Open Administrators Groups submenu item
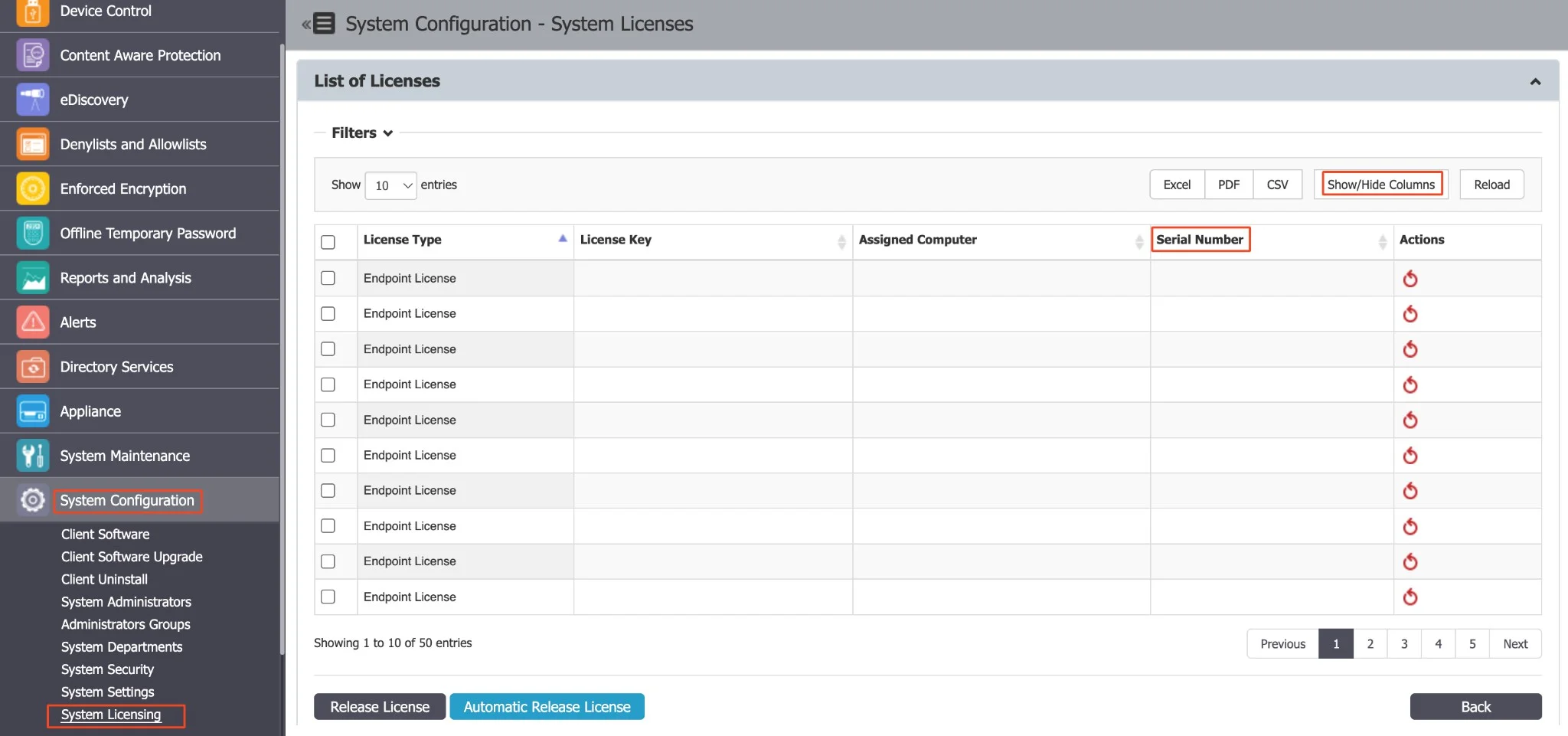 [126, 624]
